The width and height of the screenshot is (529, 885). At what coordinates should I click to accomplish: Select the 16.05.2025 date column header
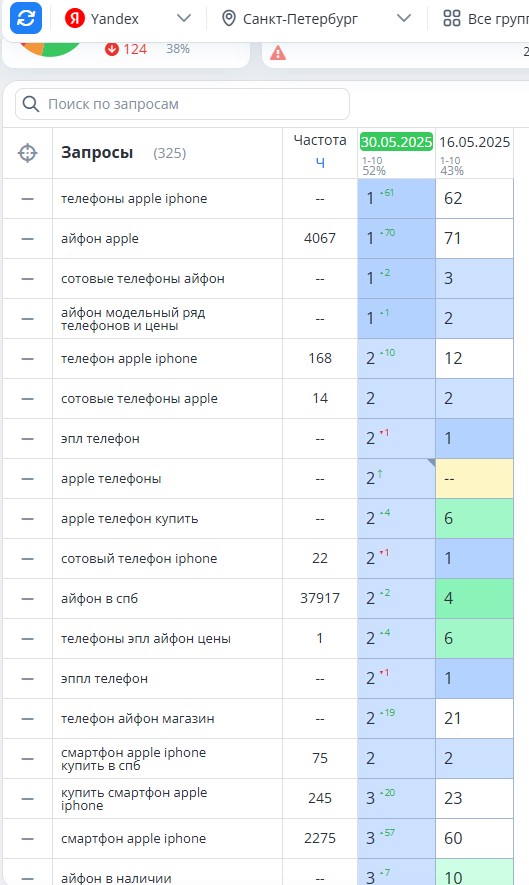pyautogui.click(x=475, y=142)
